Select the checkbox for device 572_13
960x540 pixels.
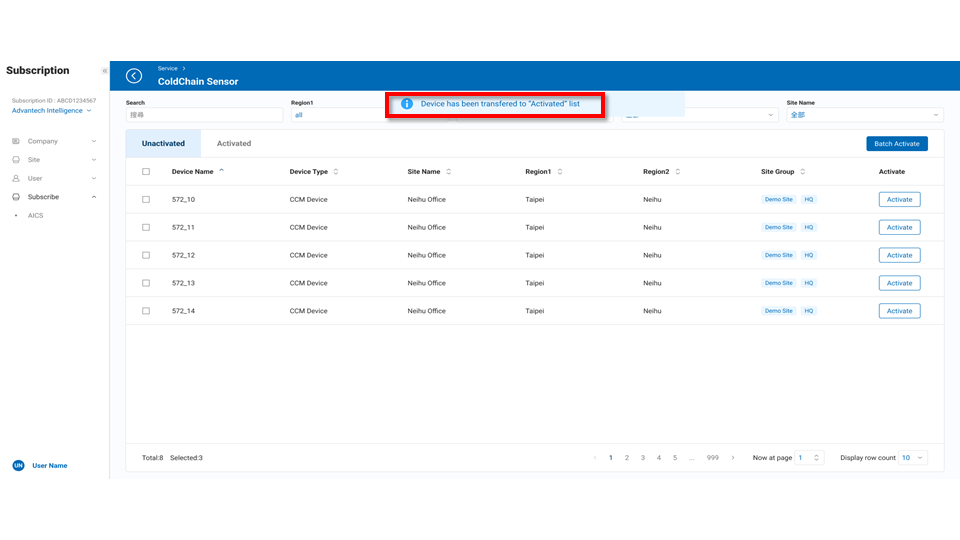click(146, 283)
